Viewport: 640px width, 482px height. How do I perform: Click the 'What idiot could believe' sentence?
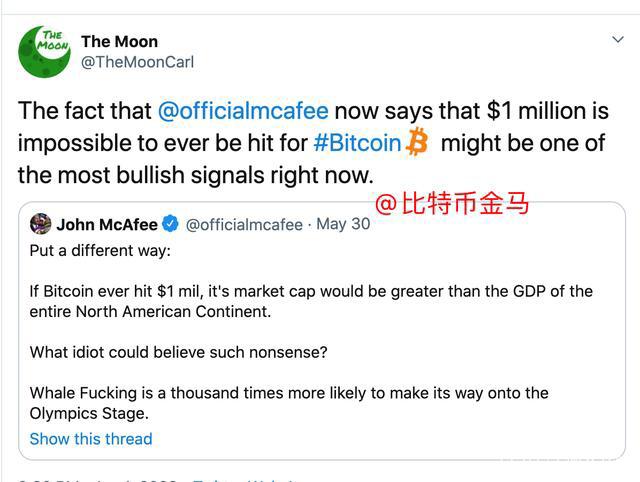tap(178, 352)
